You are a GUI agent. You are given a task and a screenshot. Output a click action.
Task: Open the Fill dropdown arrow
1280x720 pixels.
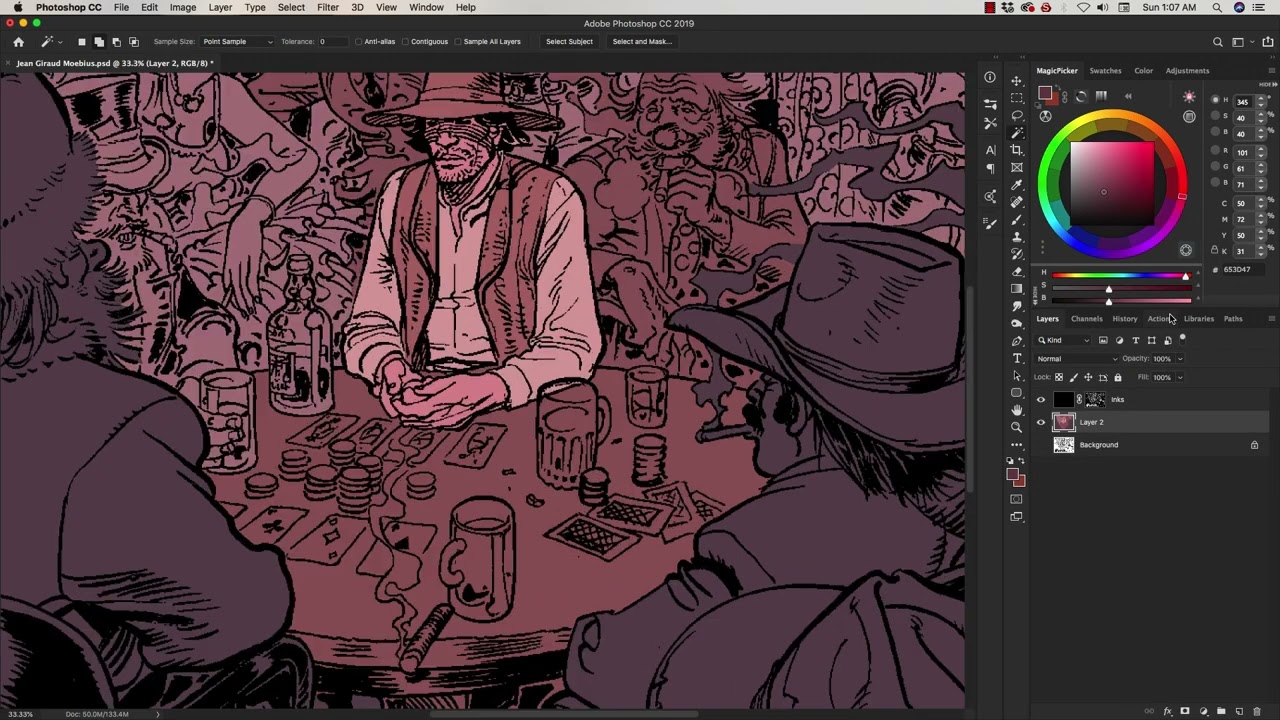[x=1179, y=377]
